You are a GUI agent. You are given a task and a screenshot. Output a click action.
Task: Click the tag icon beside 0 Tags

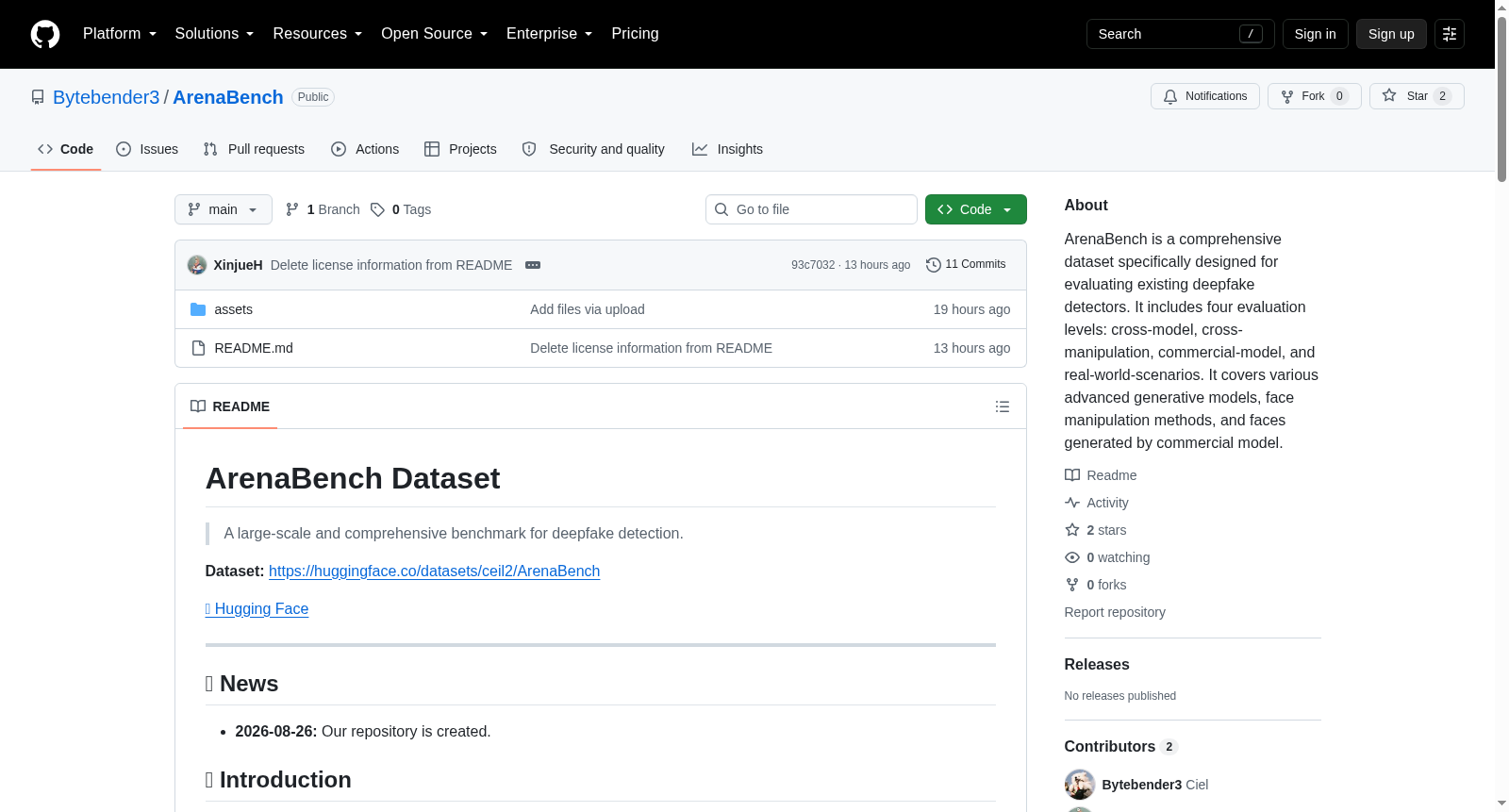point(377,209)
